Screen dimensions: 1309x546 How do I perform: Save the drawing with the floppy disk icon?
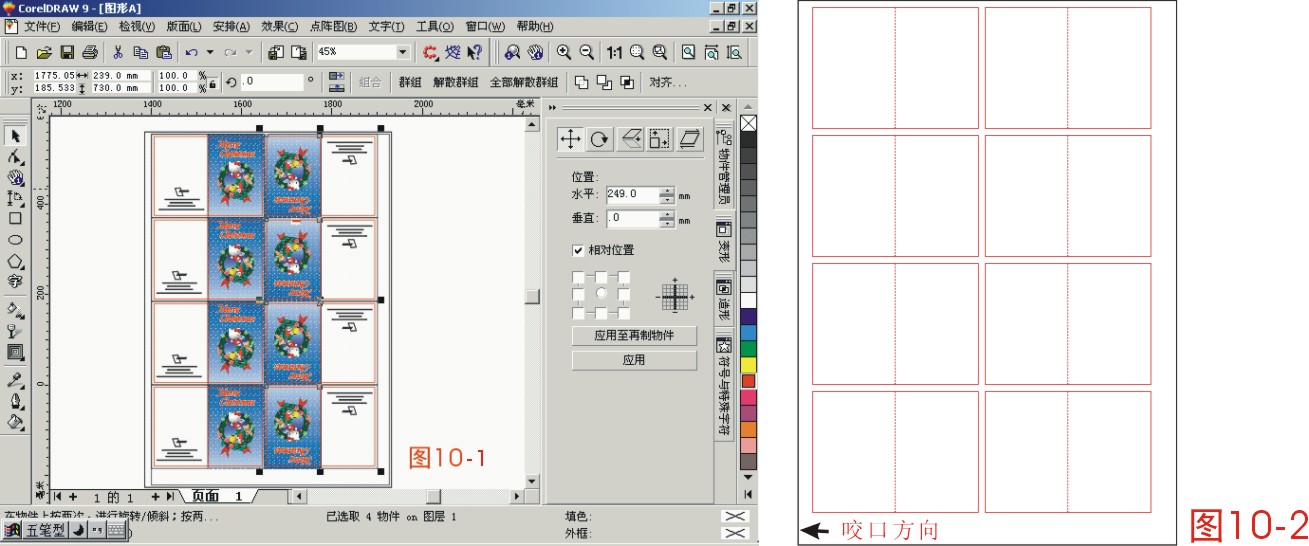[67, 52]
